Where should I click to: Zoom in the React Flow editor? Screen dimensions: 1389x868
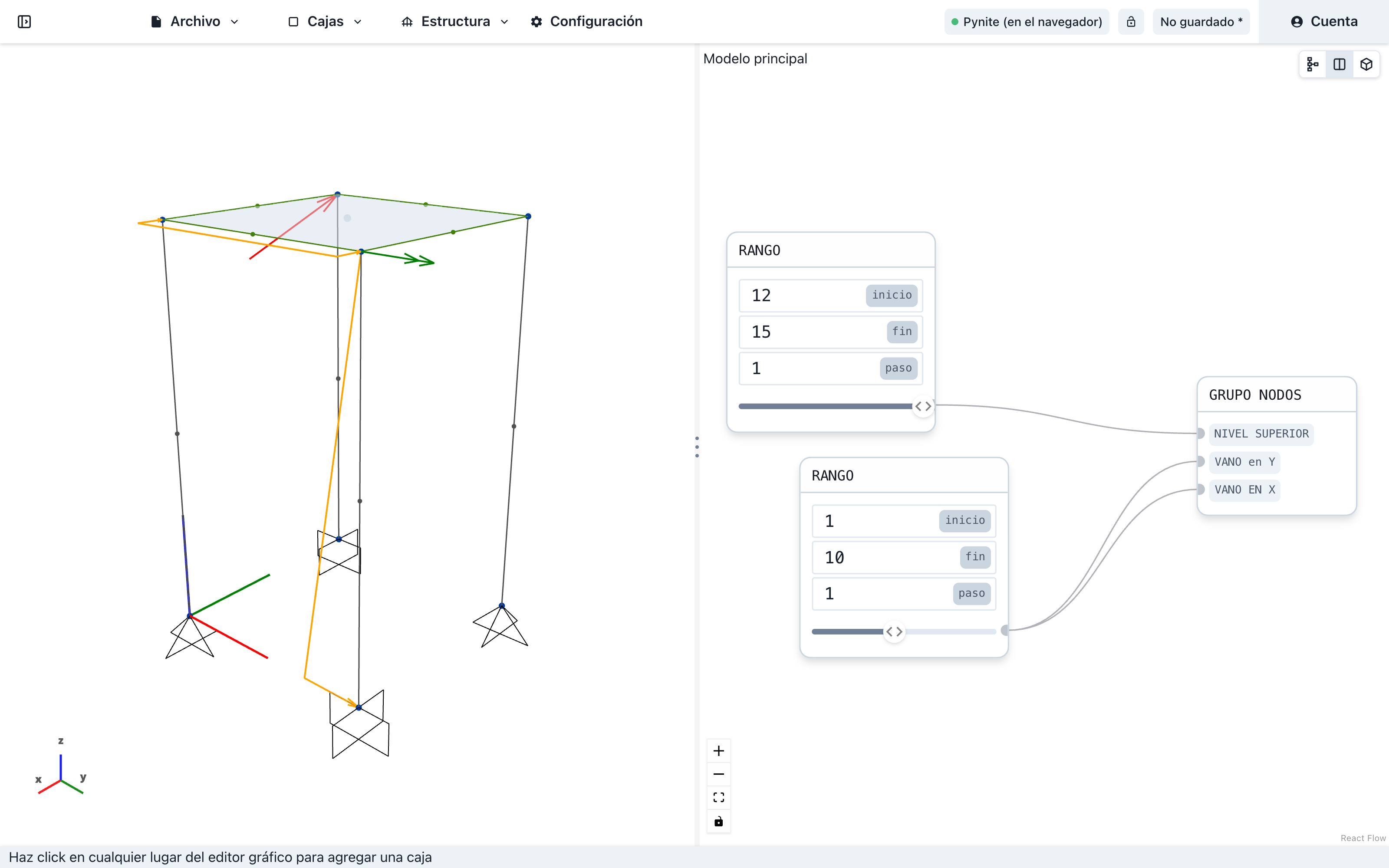click(x=719, y=751)
